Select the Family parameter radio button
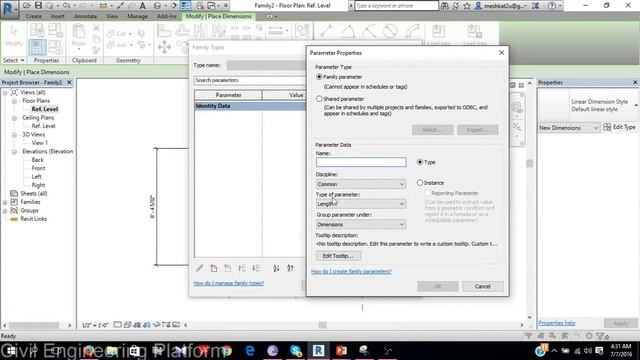640x360 pixels. (x=319, y=77)
